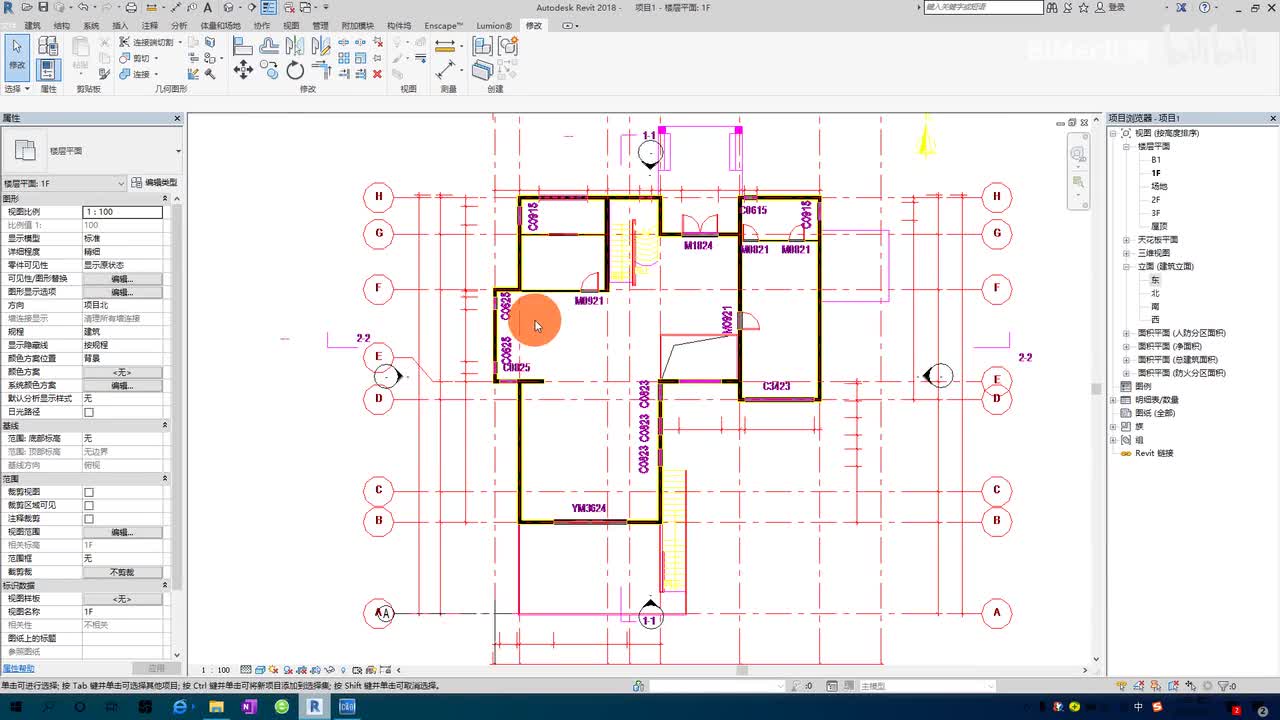
Task: Select the Mirror Draw Axis tool
Action: [x=321, y=46]
